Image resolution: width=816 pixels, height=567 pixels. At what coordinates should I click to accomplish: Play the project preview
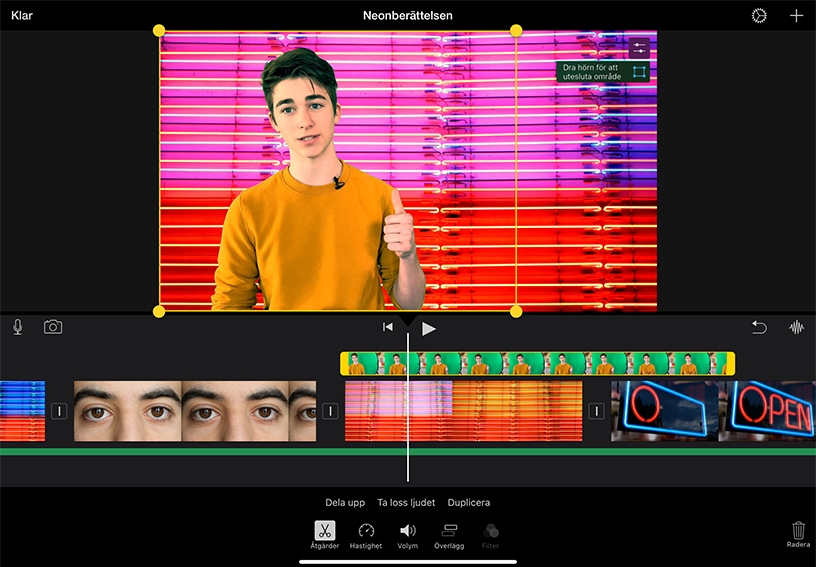[x=428, y=329]
